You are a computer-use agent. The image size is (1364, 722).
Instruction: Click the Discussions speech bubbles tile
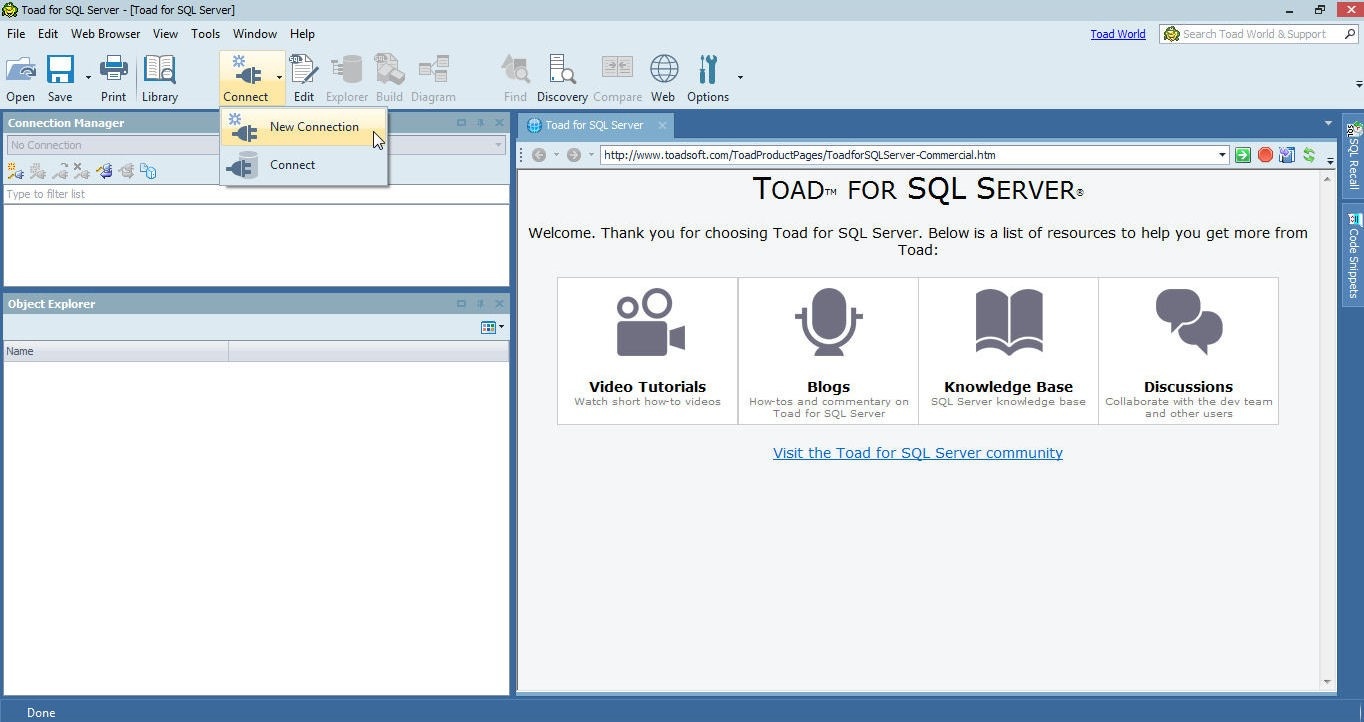coord(1188,351)
